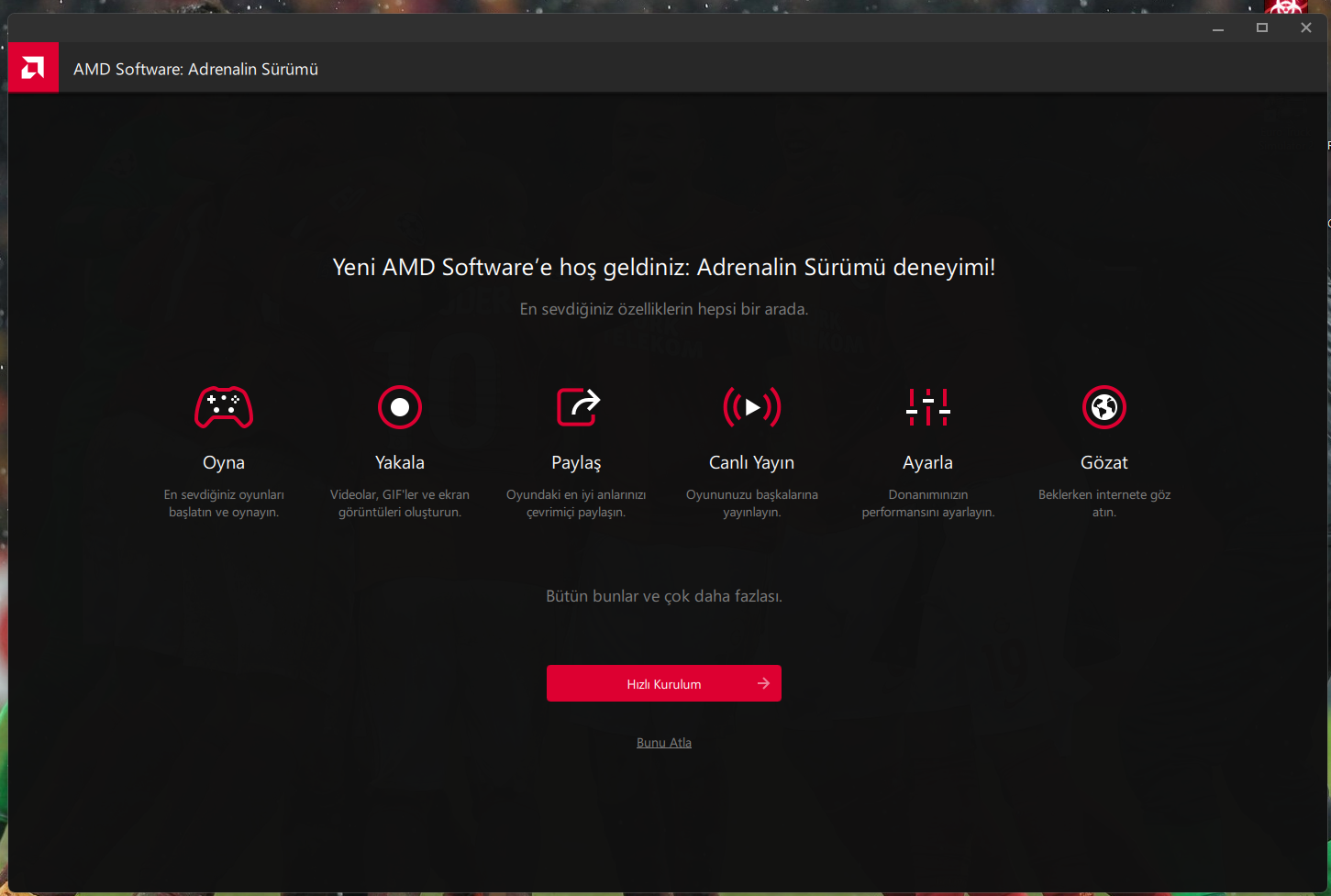Image resolution: width=1331 pixels, height=896 pixels.
Task: Select the Canlı Yayın broadcast icon
Action: pyautogui.click(x=752, y=407)
